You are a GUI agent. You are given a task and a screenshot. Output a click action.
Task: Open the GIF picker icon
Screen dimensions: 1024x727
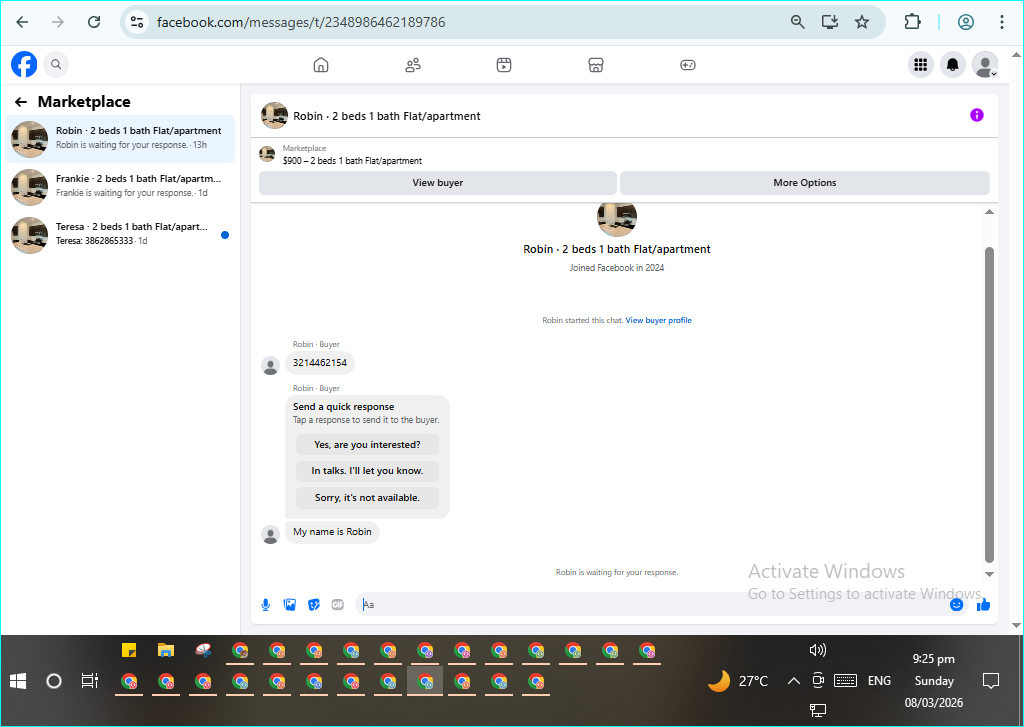pos(338,605)
